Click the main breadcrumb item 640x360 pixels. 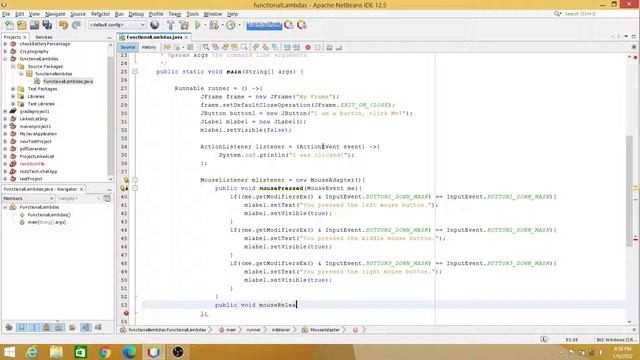[231, 330]
